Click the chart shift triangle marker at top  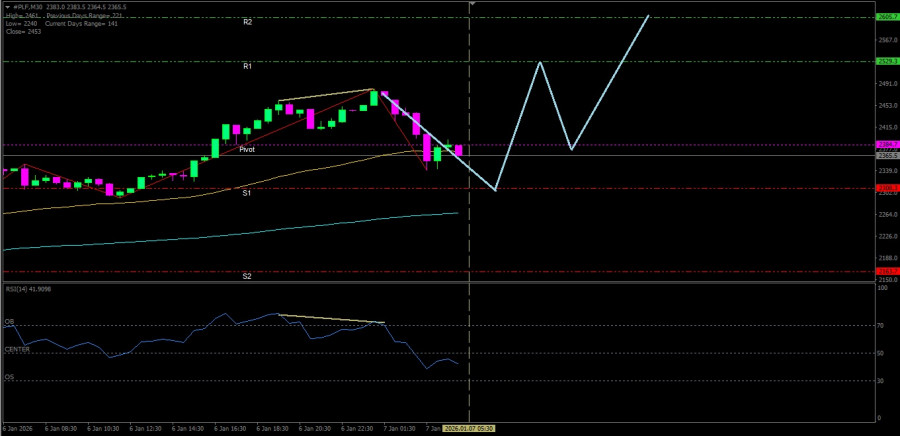471,4
